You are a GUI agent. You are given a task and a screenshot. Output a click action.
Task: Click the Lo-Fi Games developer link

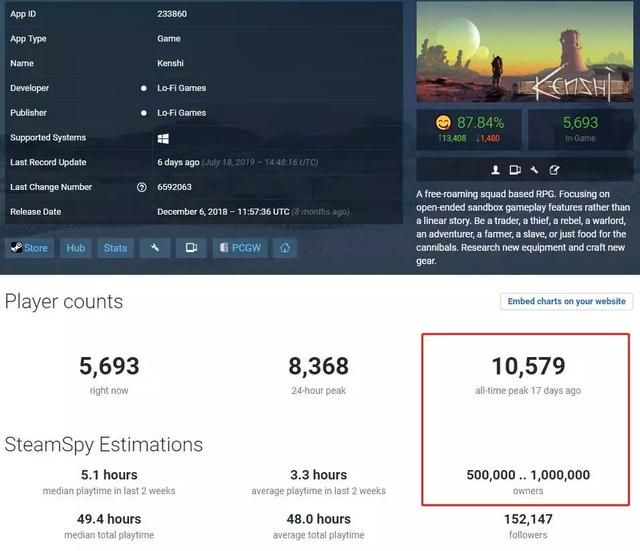[x=182, y=88]
